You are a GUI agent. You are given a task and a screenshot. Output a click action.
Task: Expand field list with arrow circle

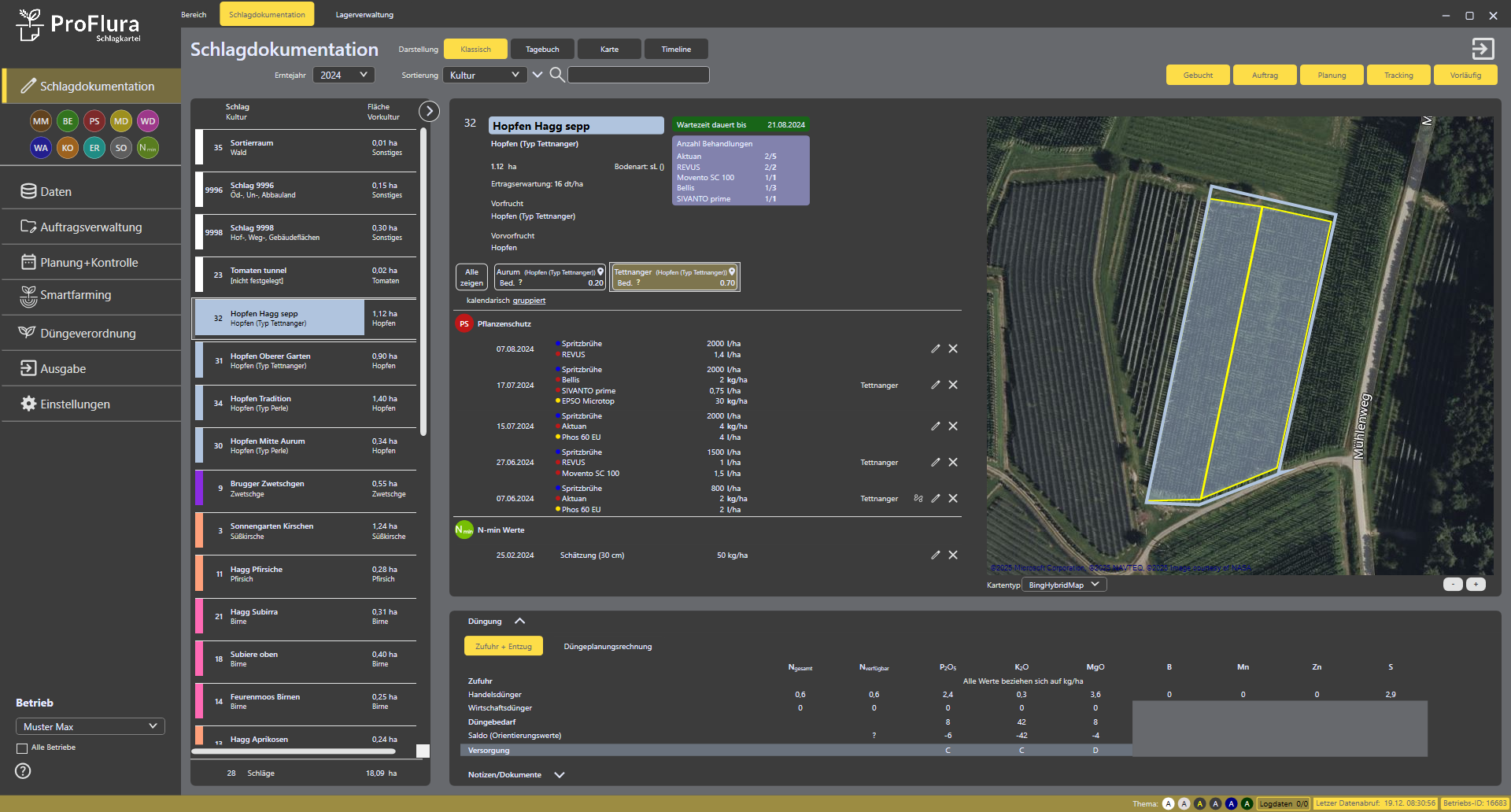click(x=429, y=111)
